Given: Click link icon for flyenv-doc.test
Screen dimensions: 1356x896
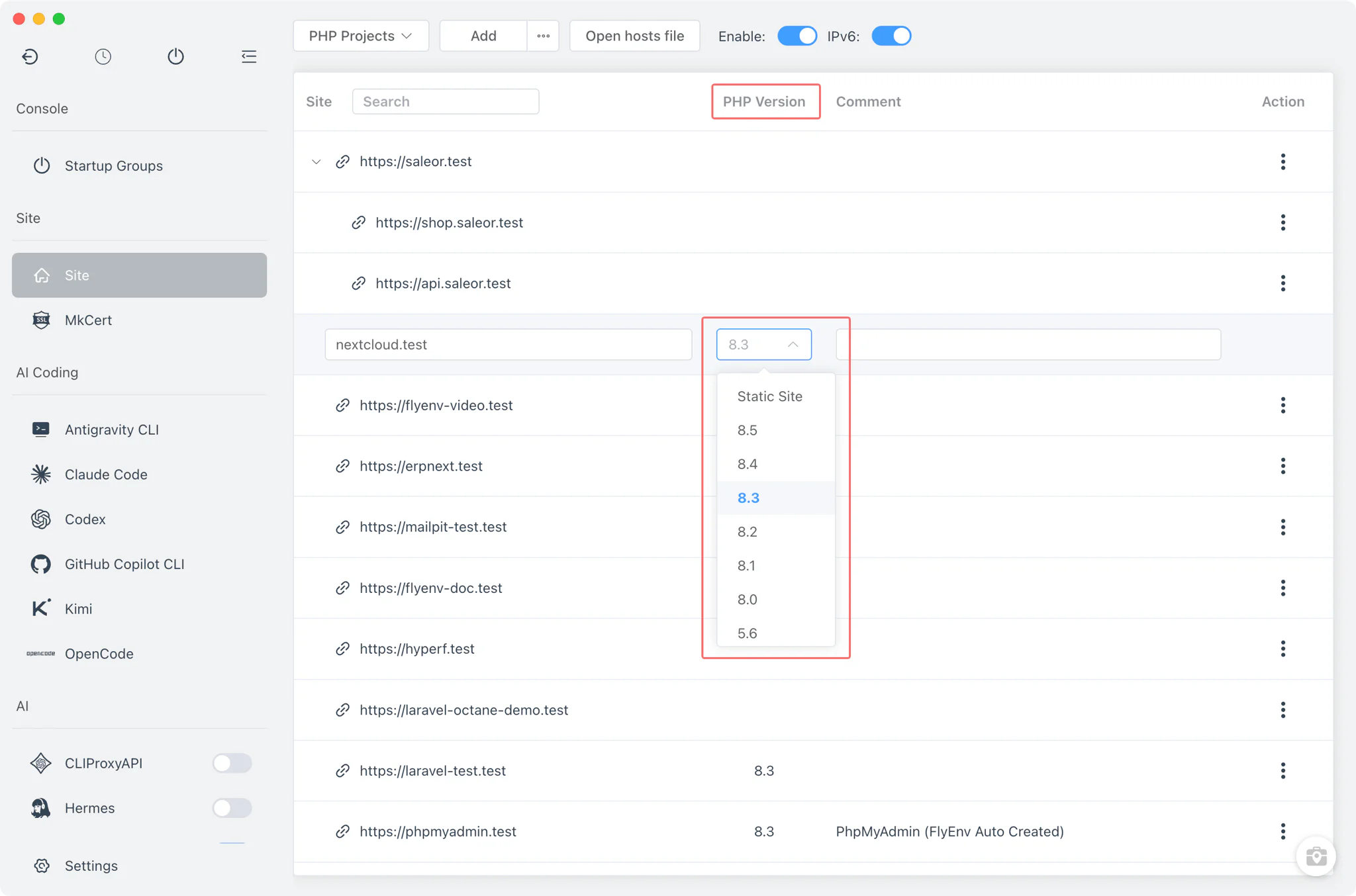Looking at the screenshot, I should (342, 588).
